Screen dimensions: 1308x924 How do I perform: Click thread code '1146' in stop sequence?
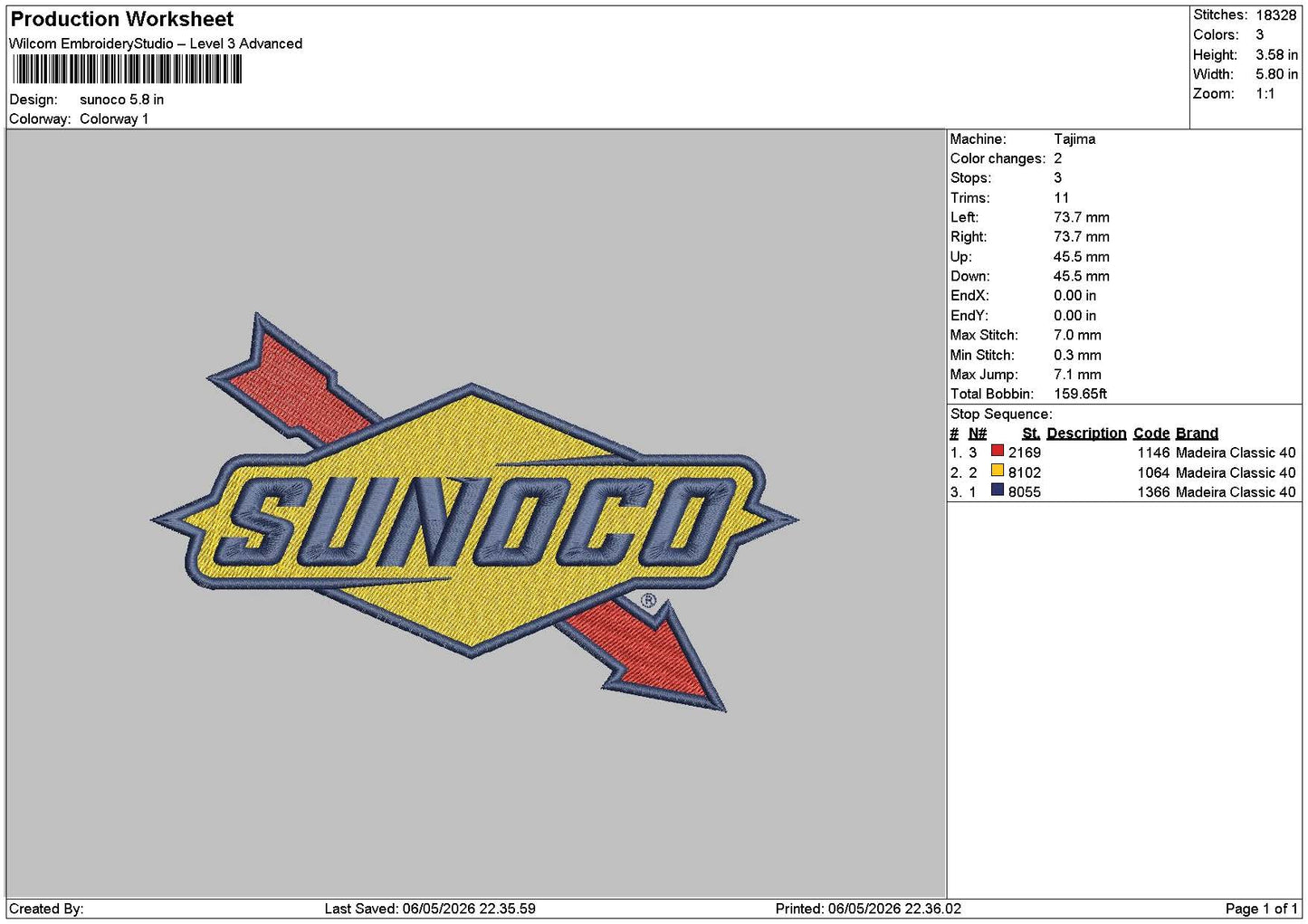[1154, 452]
